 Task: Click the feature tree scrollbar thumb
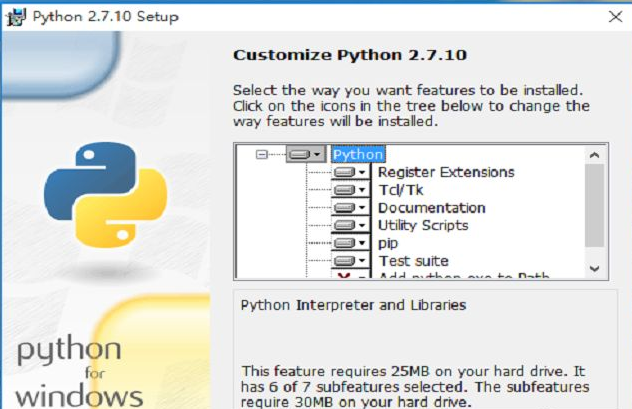tap(594, 205)
